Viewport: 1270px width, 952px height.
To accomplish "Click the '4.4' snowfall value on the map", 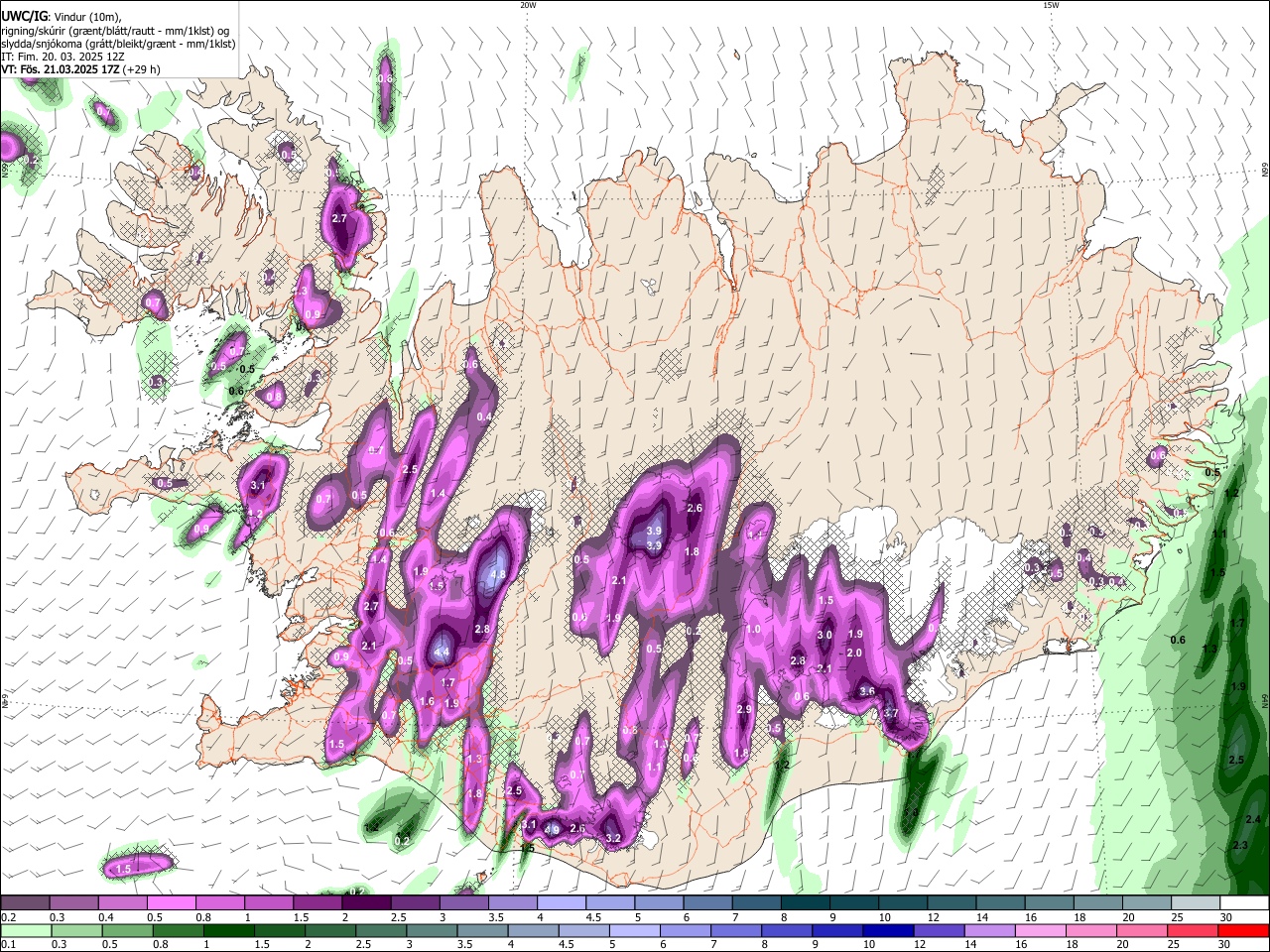I will click(443, 652).
